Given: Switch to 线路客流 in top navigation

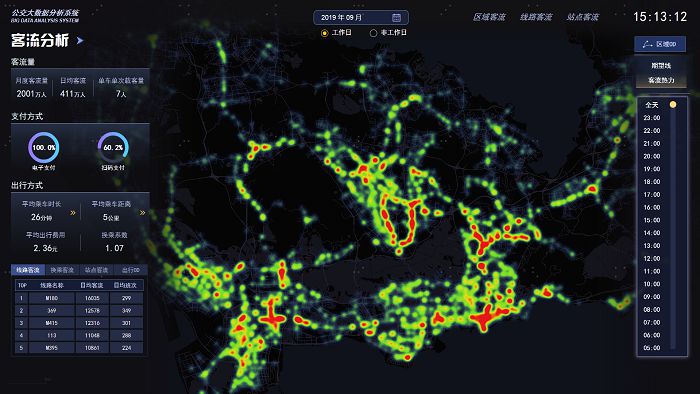Looking at the screenshot, I should point(536,17).
